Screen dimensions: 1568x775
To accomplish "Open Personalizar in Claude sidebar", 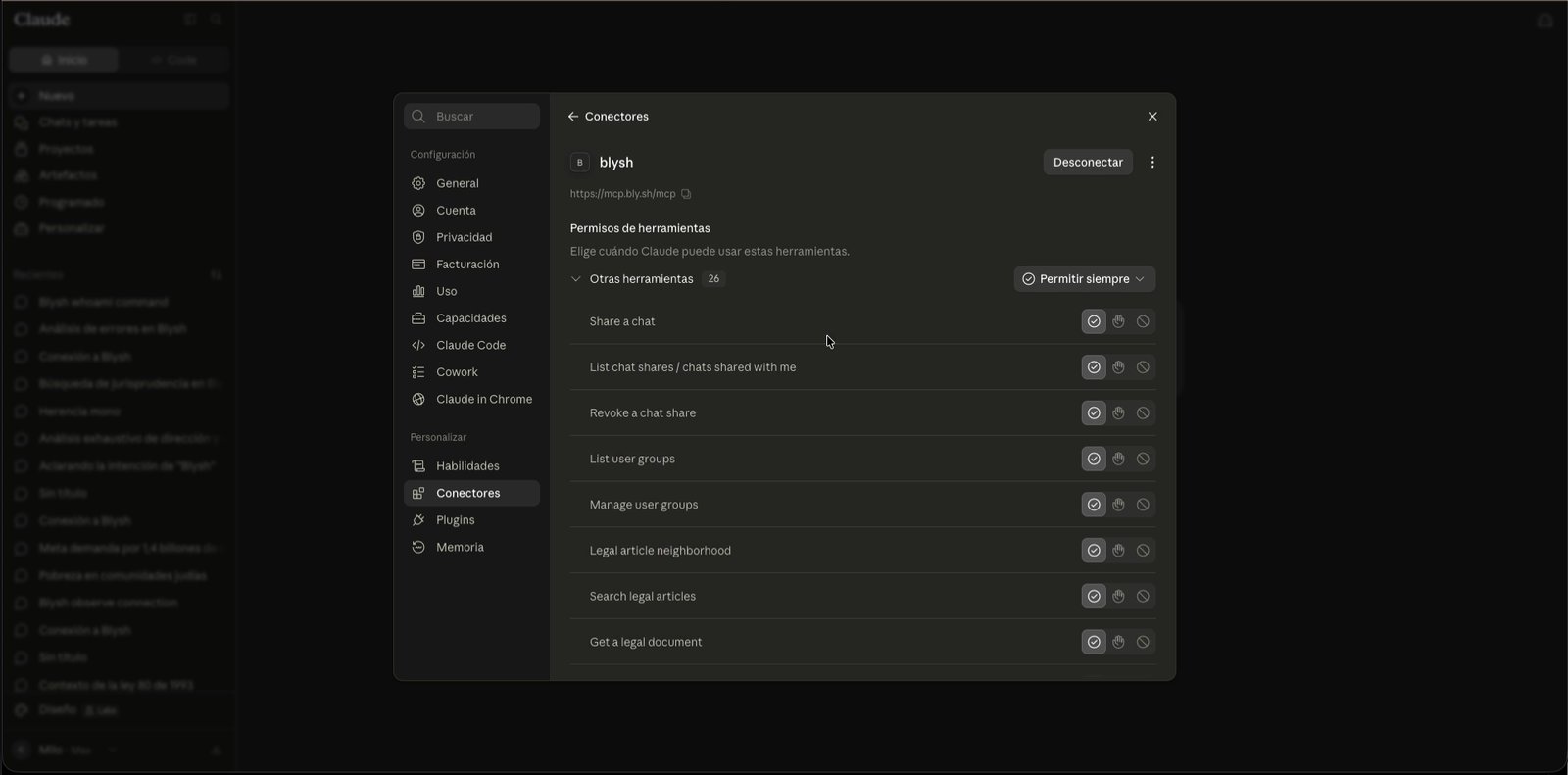I will click(x=120, y=228).
